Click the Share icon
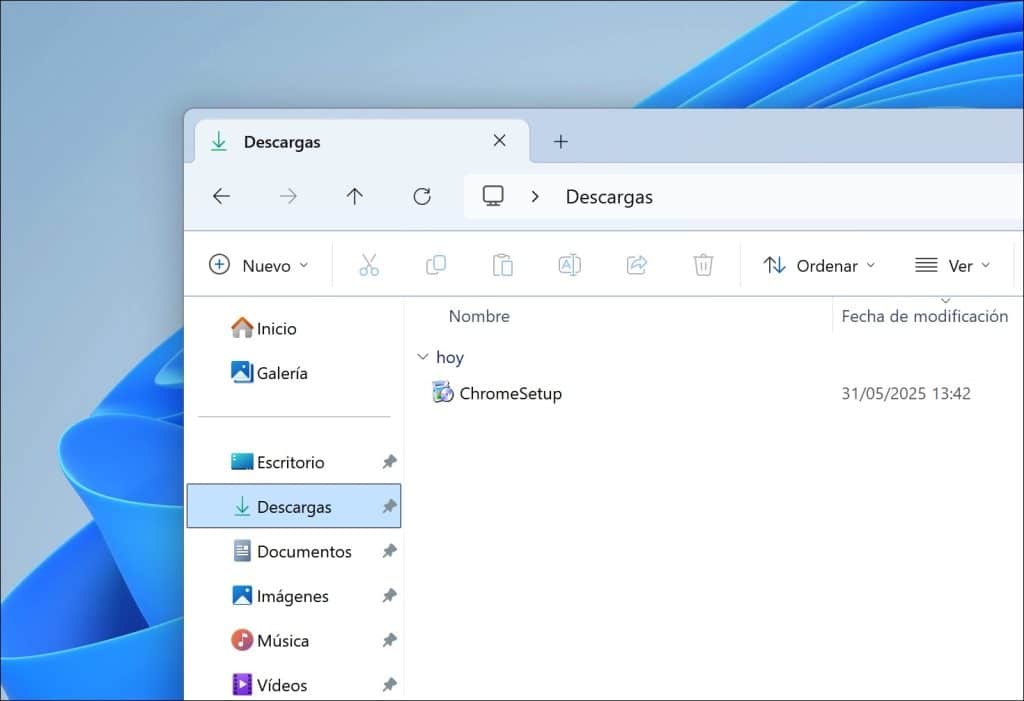 [x=636, y=265]
